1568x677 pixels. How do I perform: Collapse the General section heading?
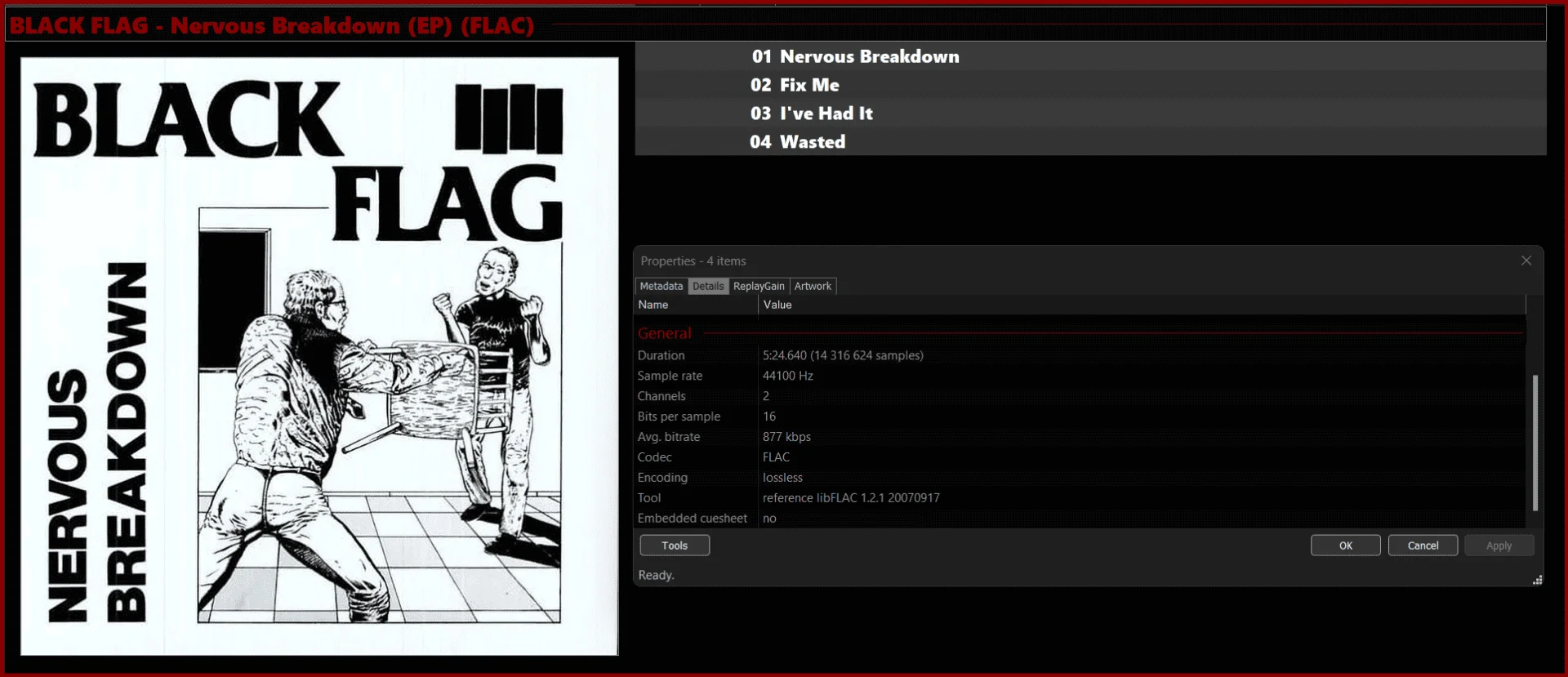pos(664,333)
